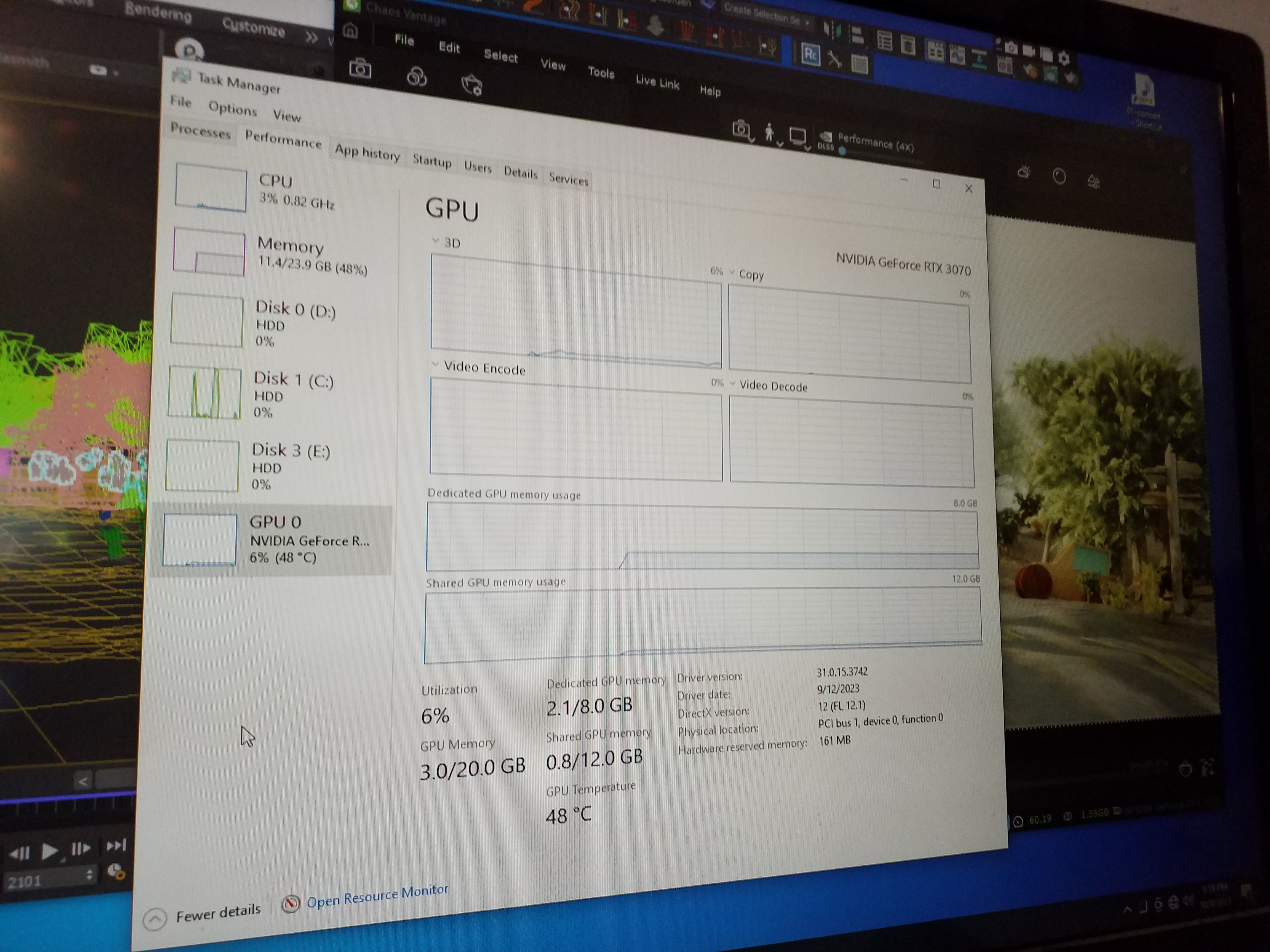Viewport: 1270px width, 952px height.
Task: Click the teapot render settings icon
Action: tap(471, 85)
